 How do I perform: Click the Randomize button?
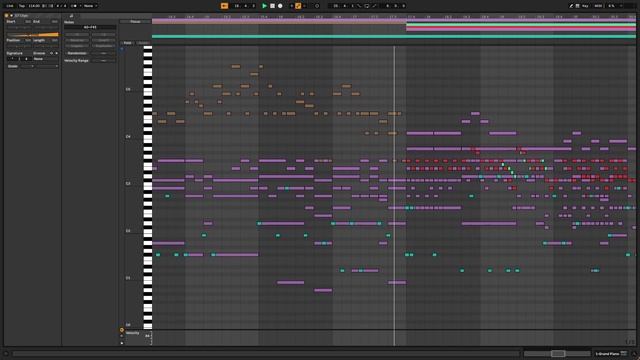pyautogui.click(x=77, y=53)
